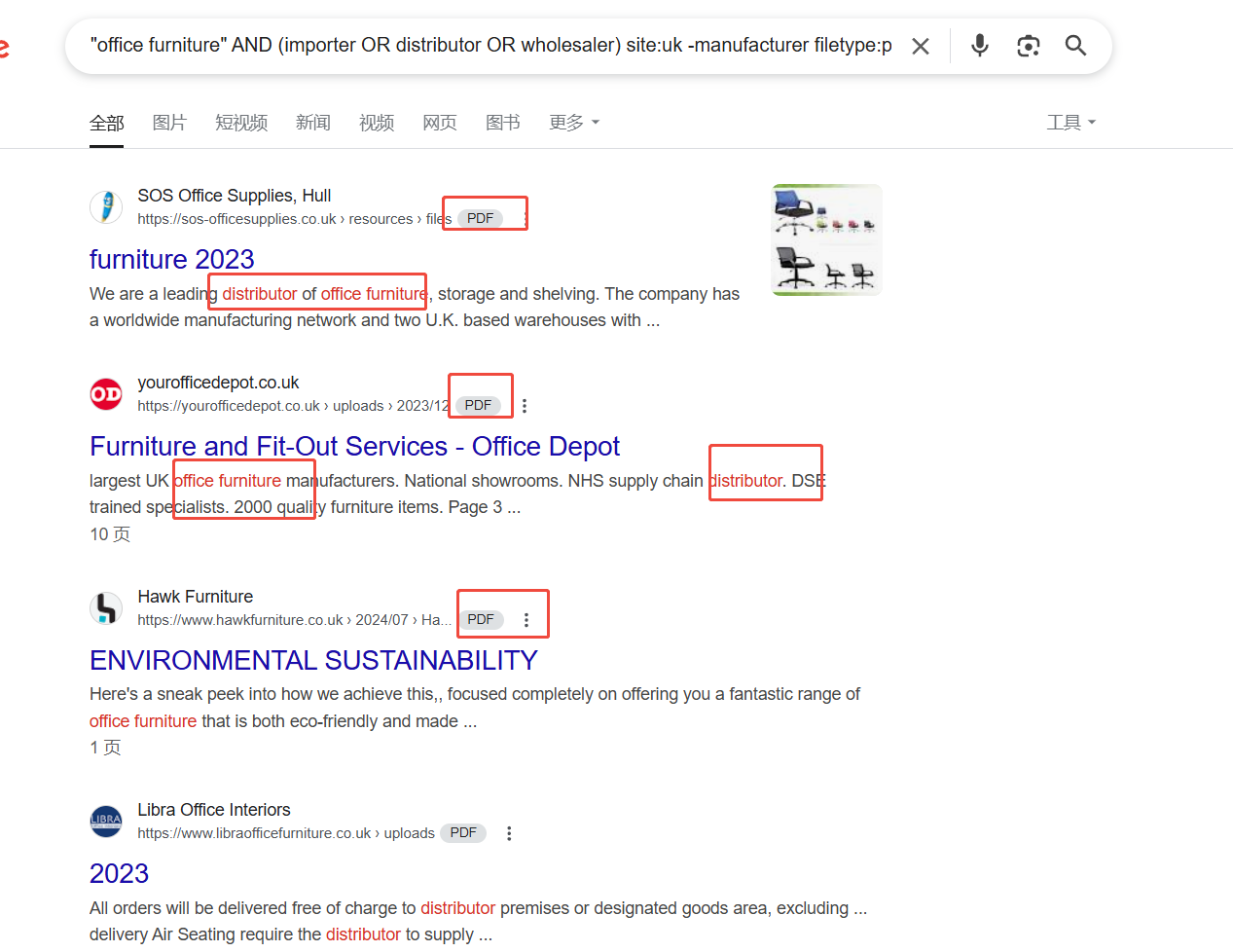Open the 工具 tools dropdown
The width and height of the screenshot is (1233, 952).
(1071, 123)
